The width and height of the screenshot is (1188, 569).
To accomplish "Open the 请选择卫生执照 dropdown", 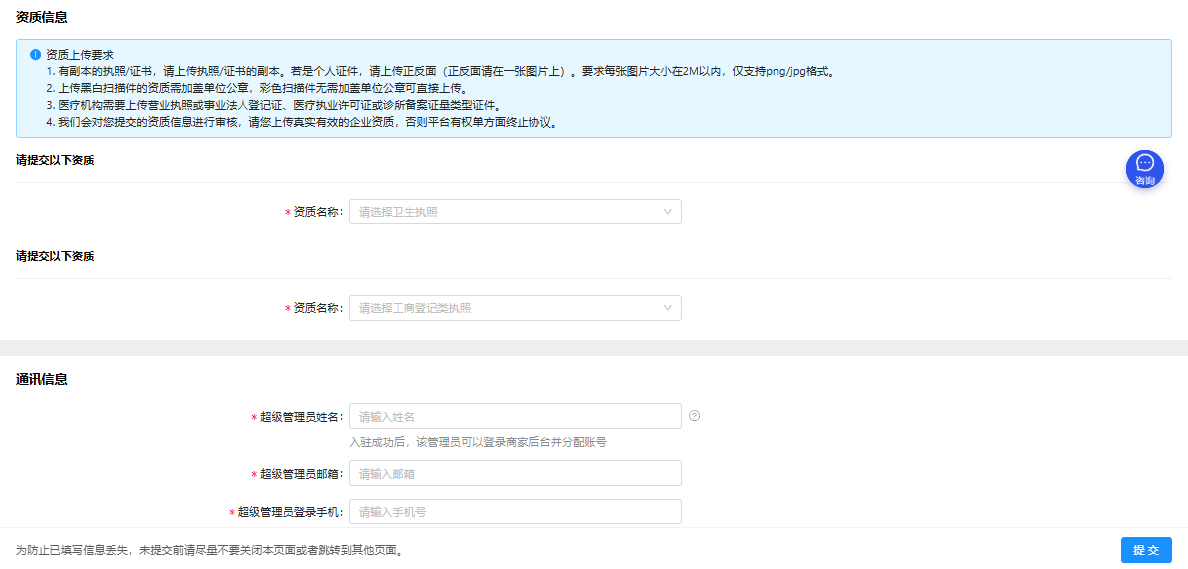I will point(505,212).
